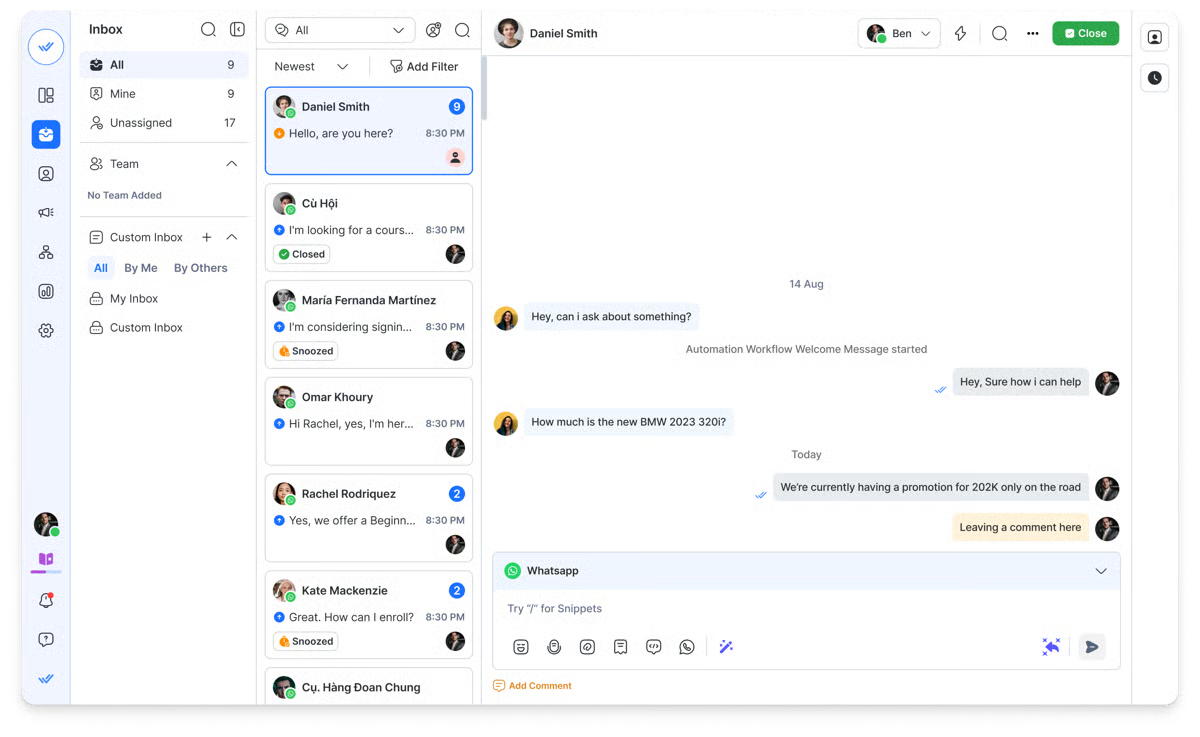Image resolution: width=1200 pixels, height=737 pixels.
Task: Open the magic wand AI assist tool
Action: tap(726, 647)
